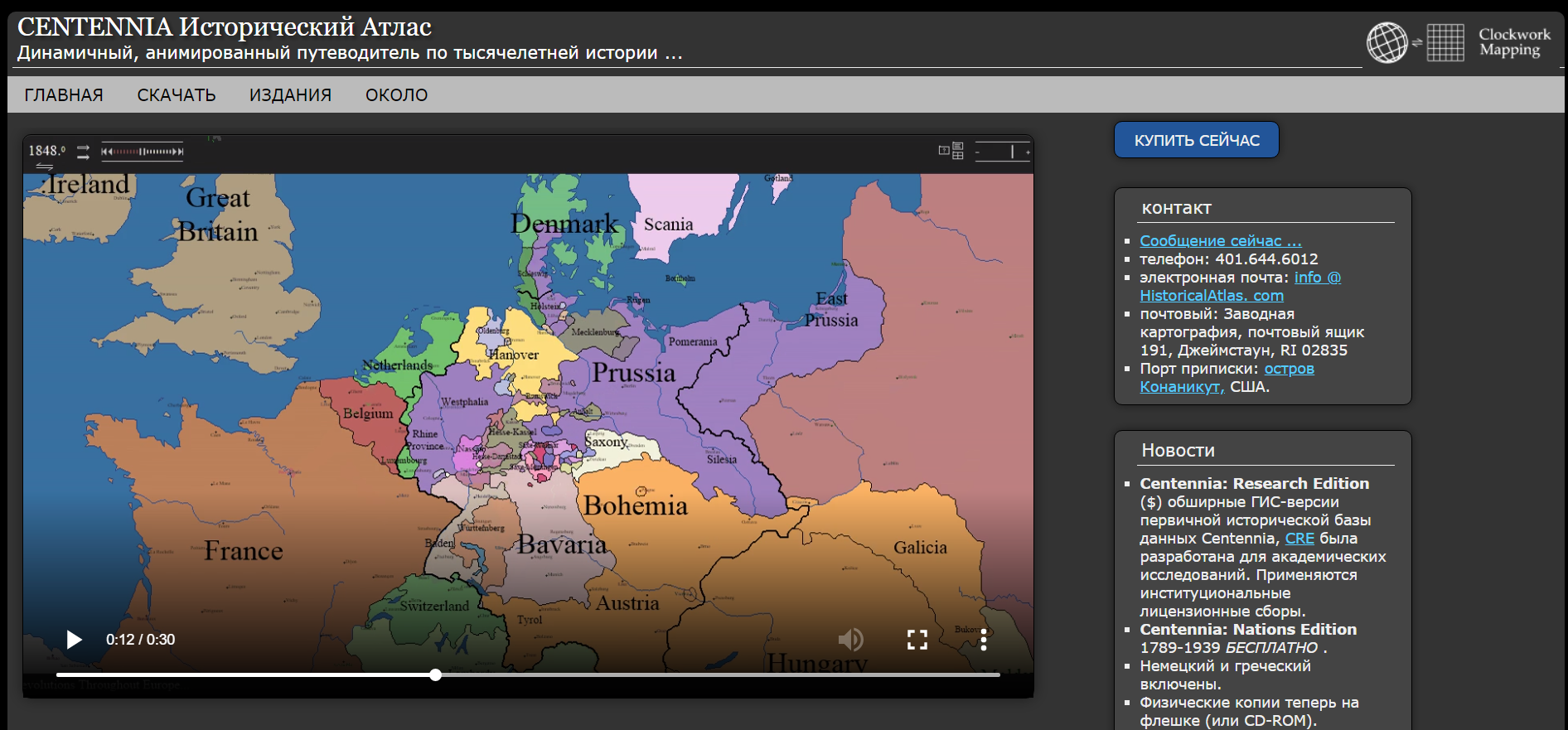The image size is (1568, 730).
Task: Click the КУПИТЬ СЕЙЧАС button
Action: point(1197,140)
